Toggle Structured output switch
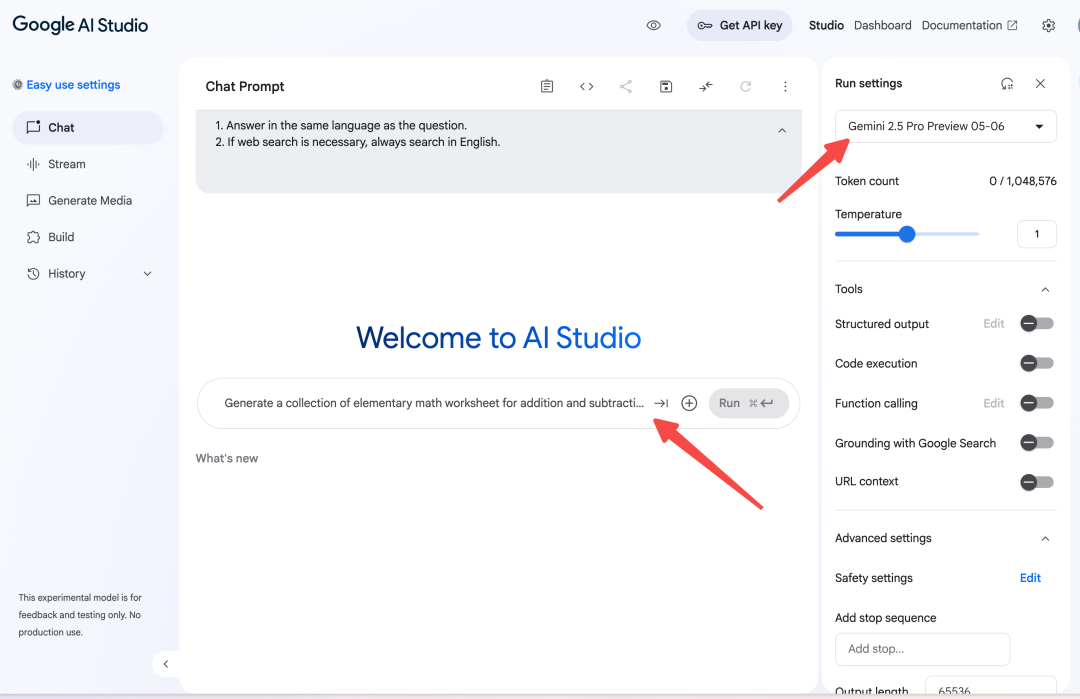 click(1037, 323)
